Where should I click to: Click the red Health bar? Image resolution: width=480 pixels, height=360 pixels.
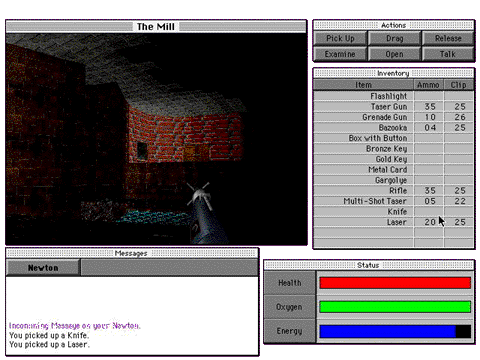(x=395, y=283)
